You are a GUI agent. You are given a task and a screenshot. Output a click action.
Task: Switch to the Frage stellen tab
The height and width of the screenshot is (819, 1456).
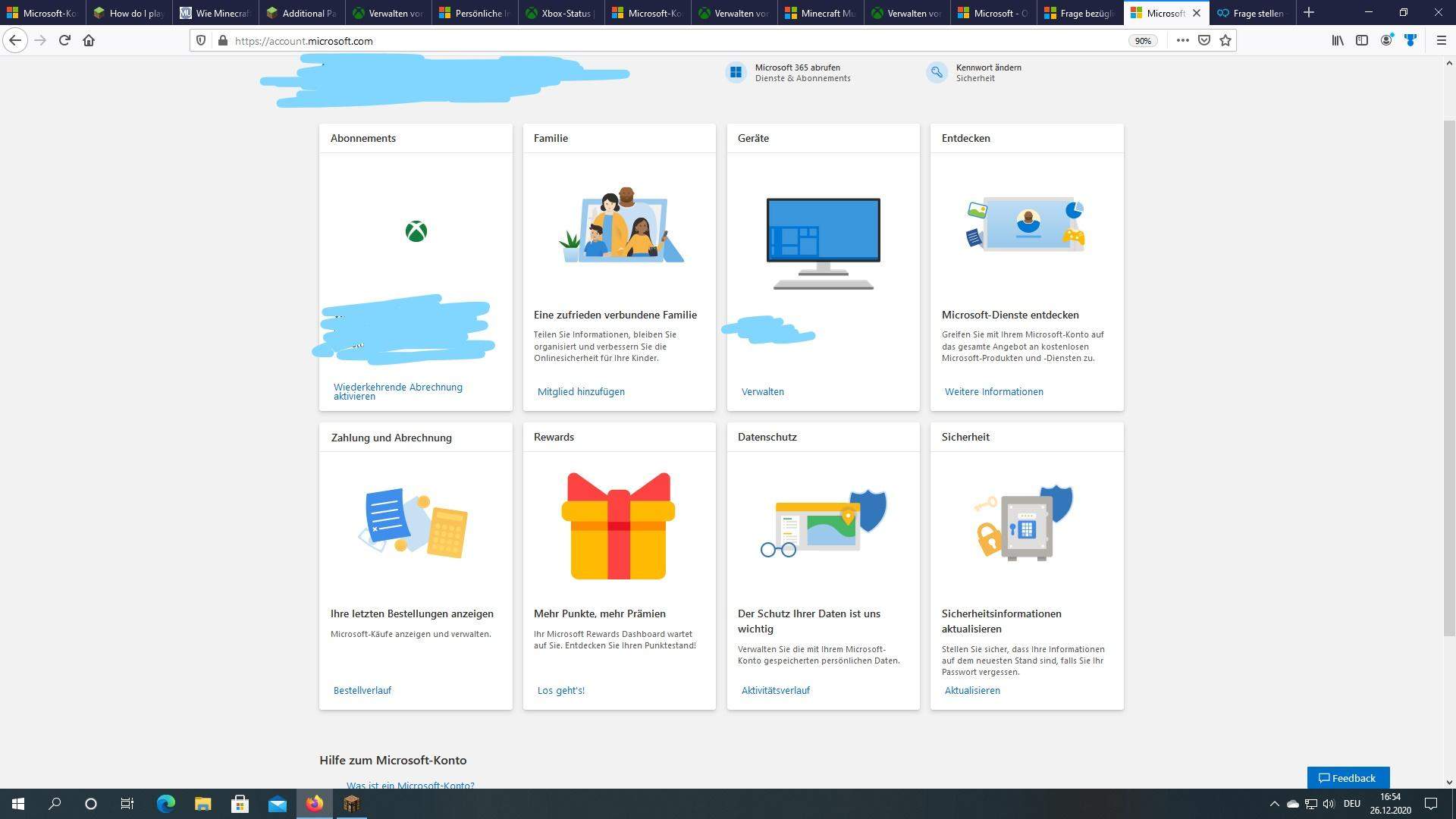(1253, 13)
